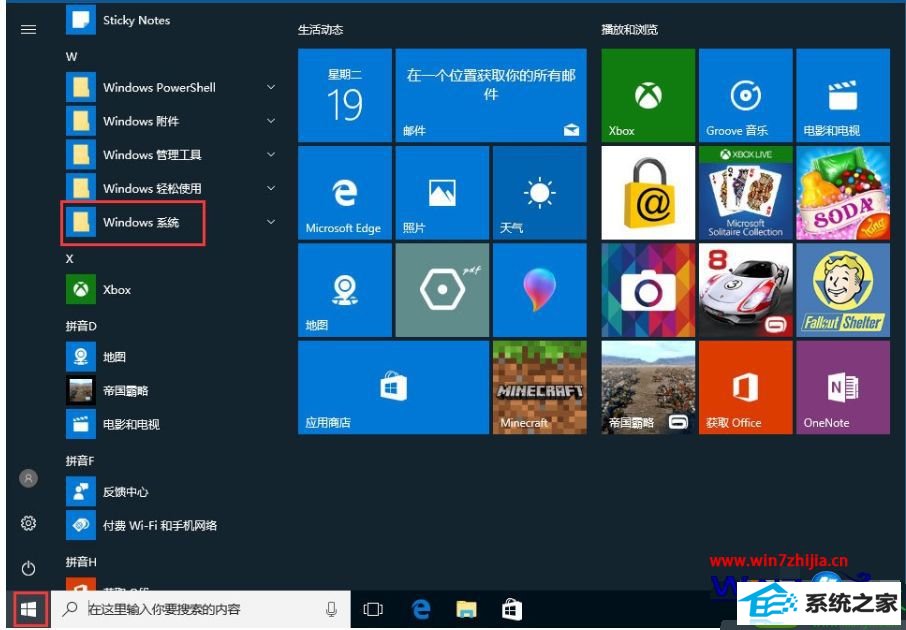
Task: Open Task View on taskbar
Action: click(373, 609)
